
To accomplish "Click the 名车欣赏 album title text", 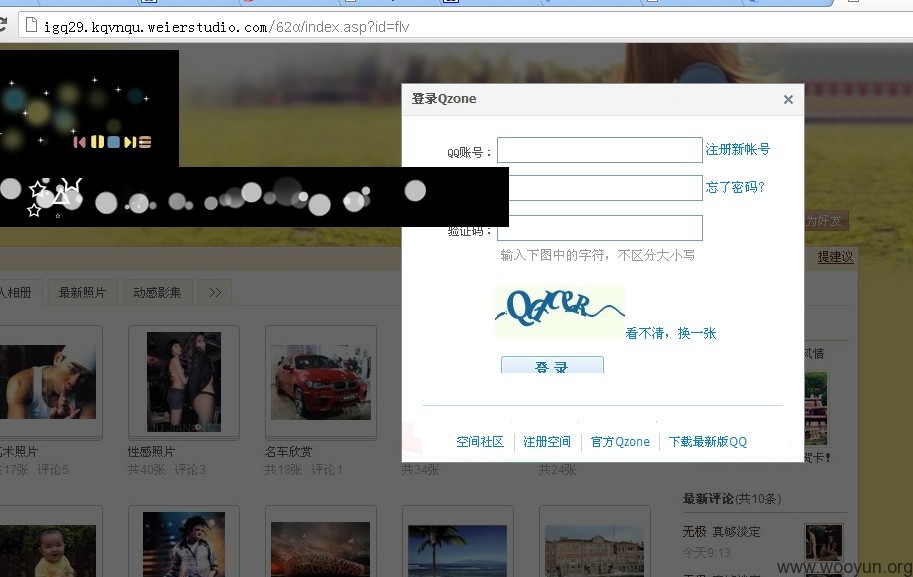I will click(x=288, y=451).
